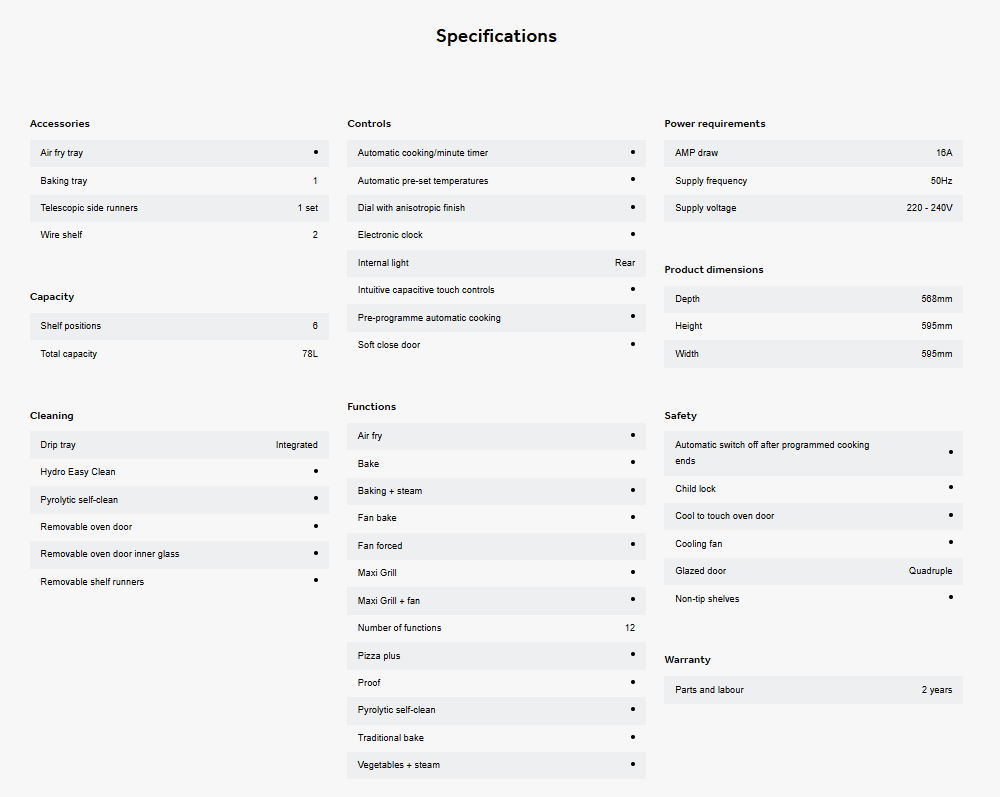Click the bullet dot for Pizza plus
The height and width of the screenshot is (797, 1000).
pyautogui.click(x=633, y=654)
